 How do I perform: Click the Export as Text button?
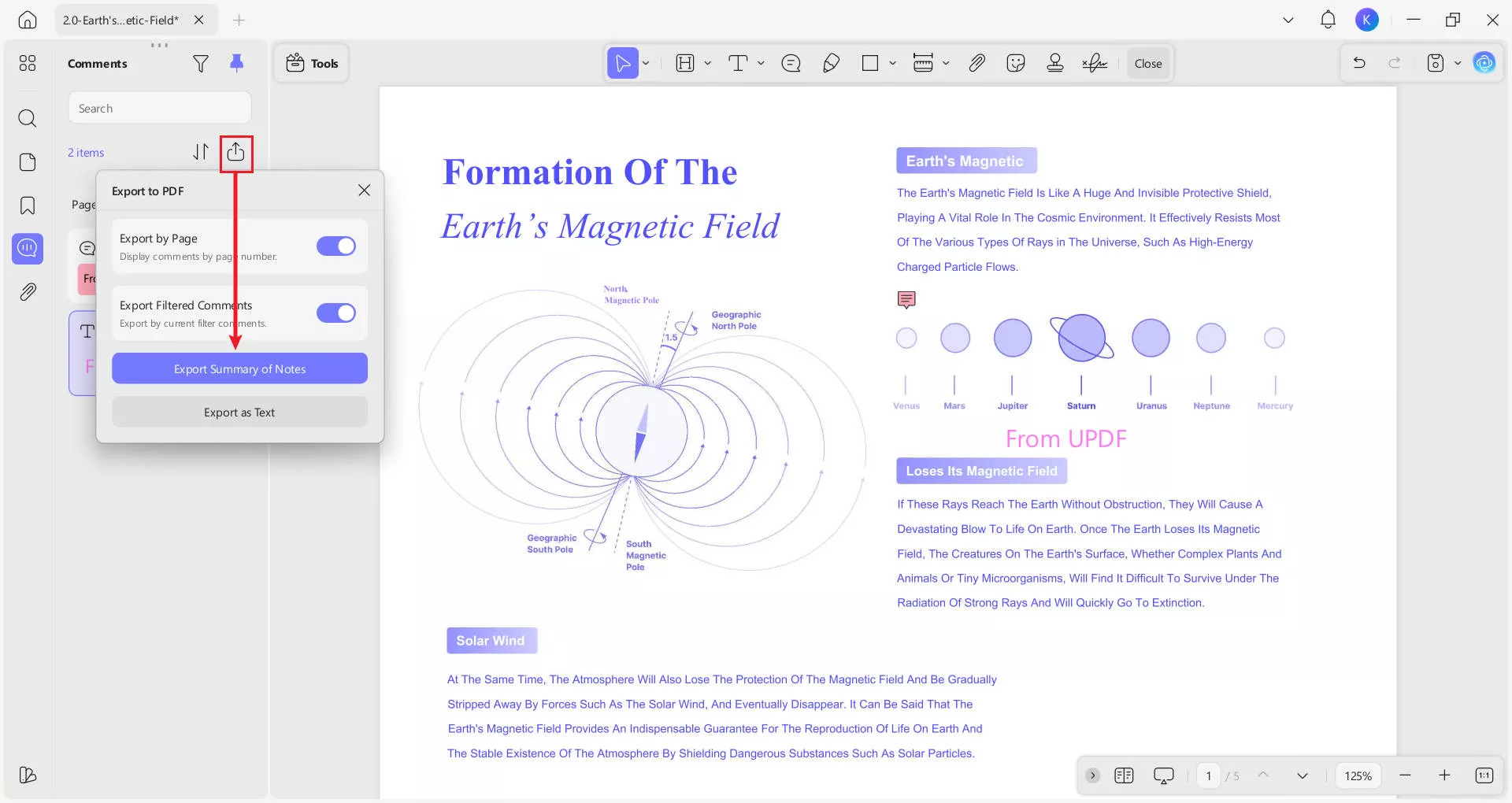(x=239, y=413)
